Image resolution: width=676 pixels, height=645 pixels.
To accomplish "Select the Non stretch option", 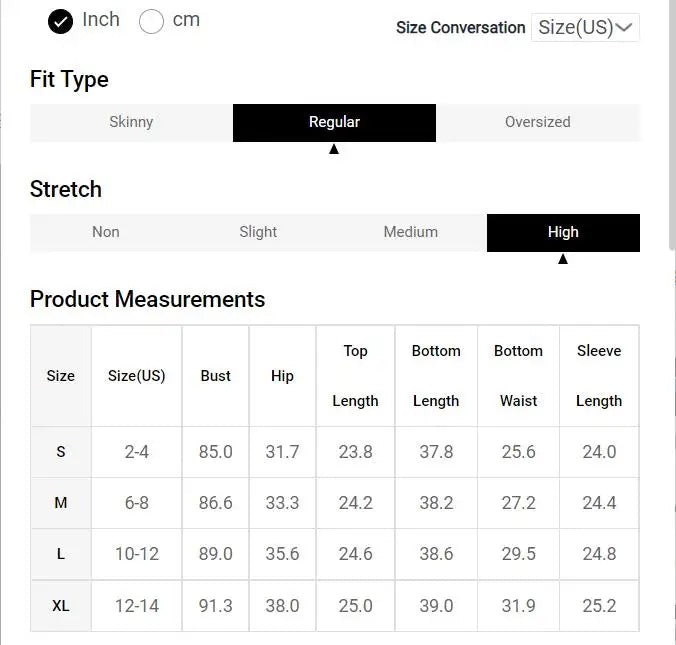I will 106,233.
